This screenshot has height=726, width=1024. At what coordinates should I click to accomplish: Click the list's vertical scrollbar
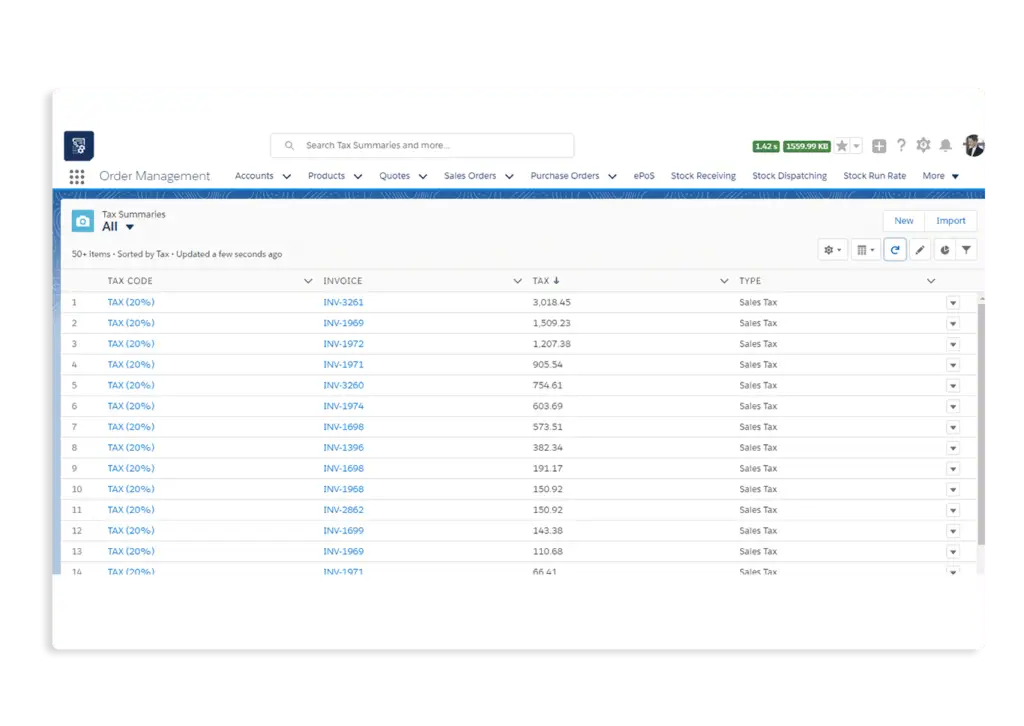[981, 423]
